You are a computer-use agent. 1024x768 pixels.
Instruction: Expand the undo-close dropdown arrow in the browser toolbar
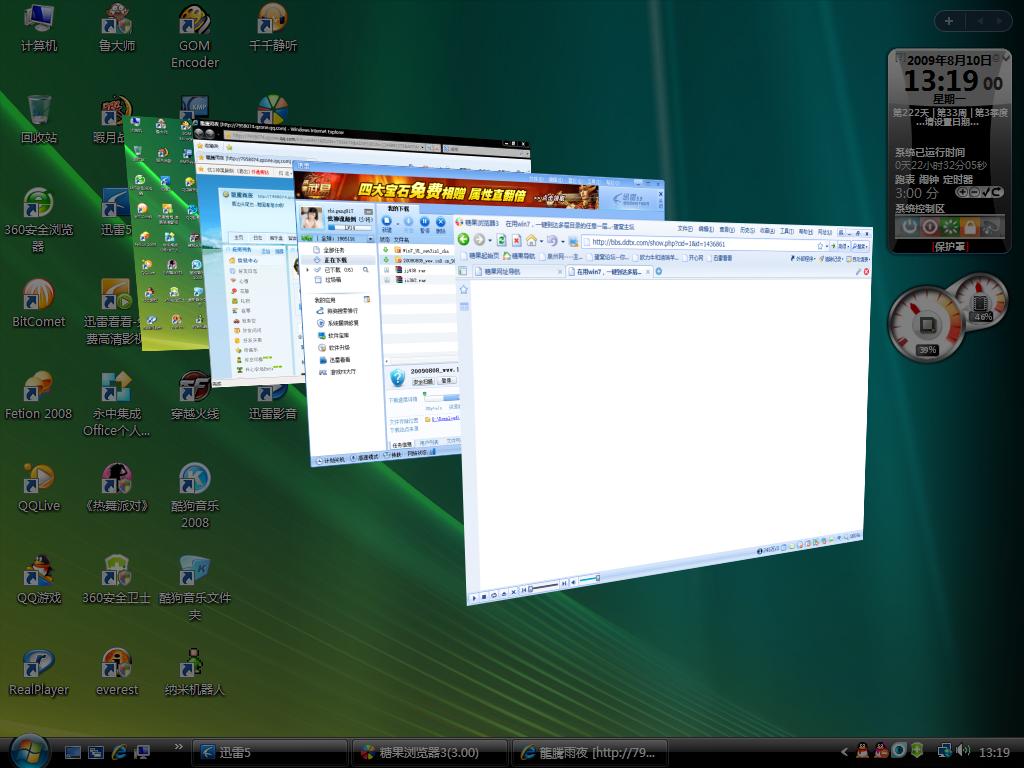(x=562, y=242)
